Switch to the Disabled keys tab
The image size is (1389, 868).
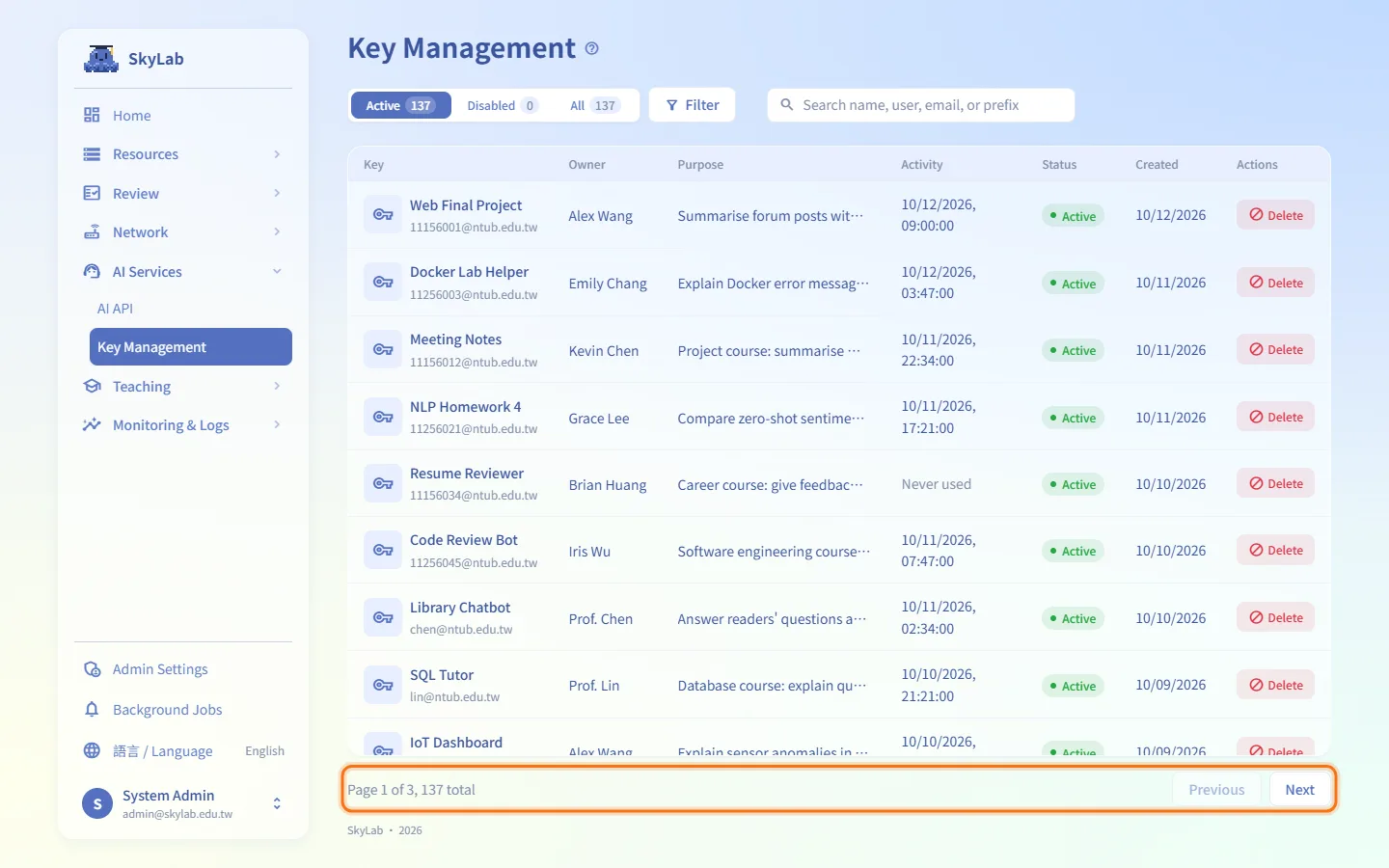pos(503,105)
